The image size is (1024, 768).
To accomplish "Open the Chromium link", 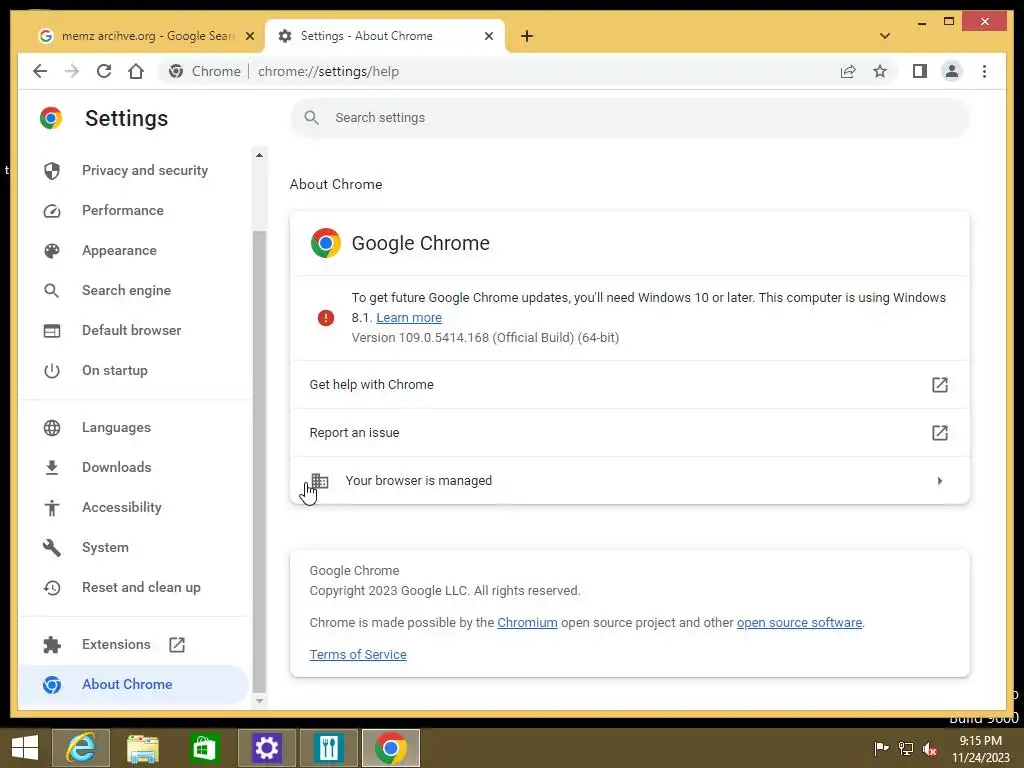I will tap(527, 622).
